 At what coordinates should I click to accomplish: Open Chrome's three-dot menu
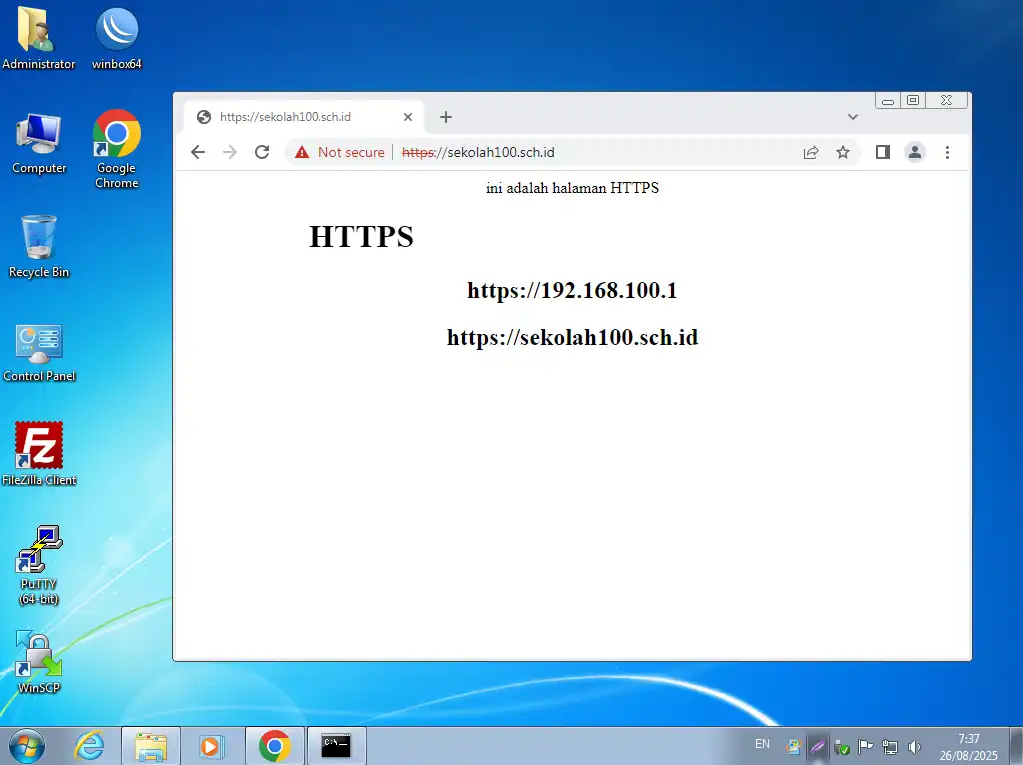click(x=947, y=152)
